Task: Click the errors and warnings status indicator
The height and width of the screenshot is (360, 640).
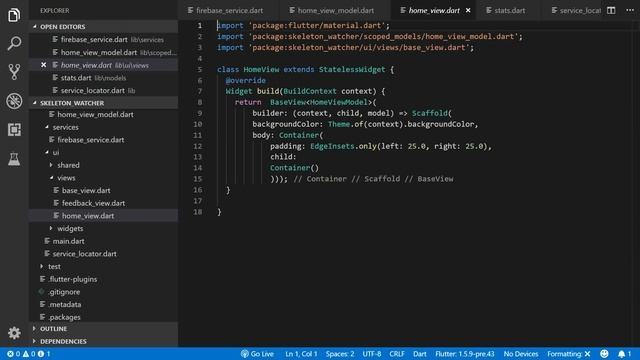Action: coord(29,354)
